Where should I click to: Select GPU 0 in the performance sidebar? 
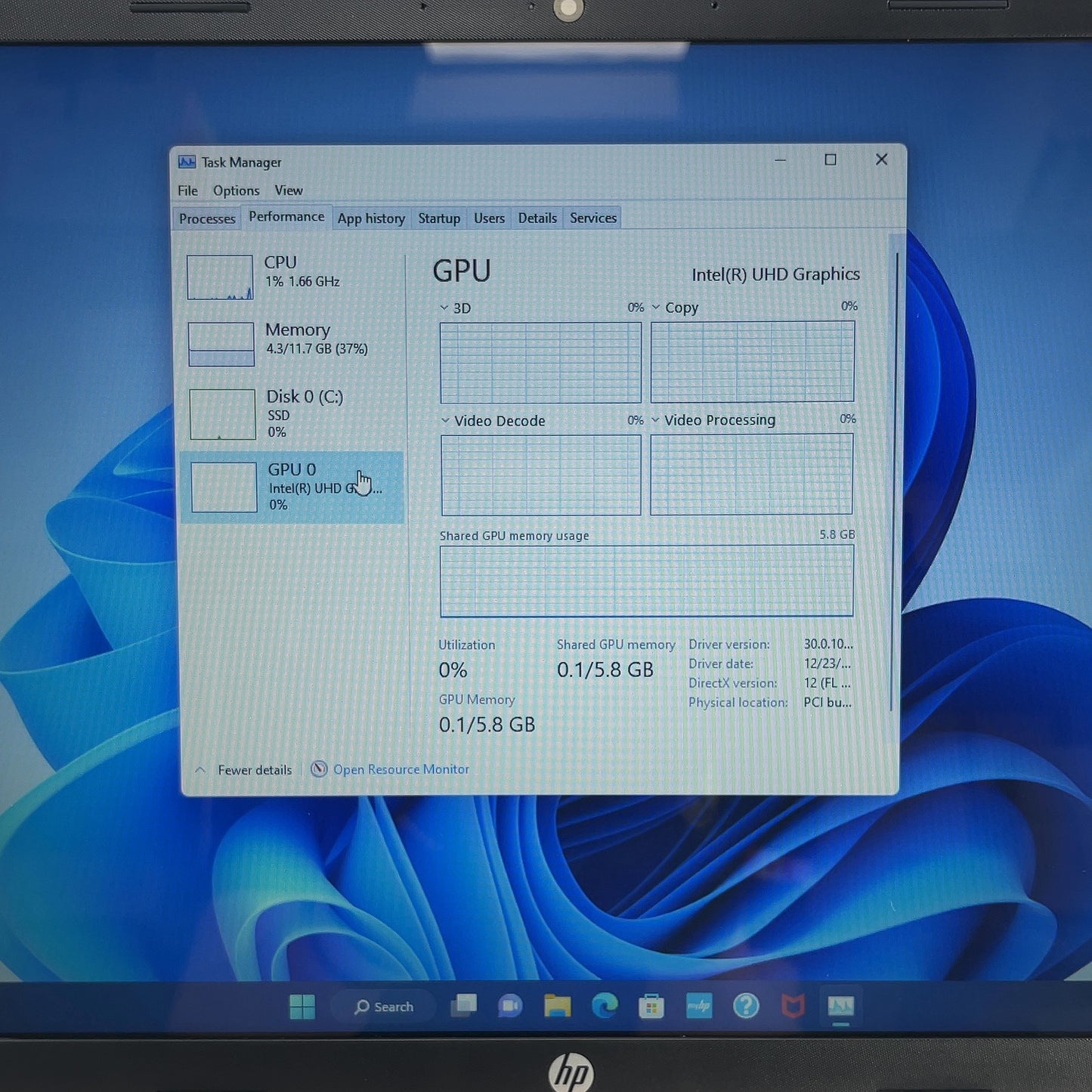point(292,487)
